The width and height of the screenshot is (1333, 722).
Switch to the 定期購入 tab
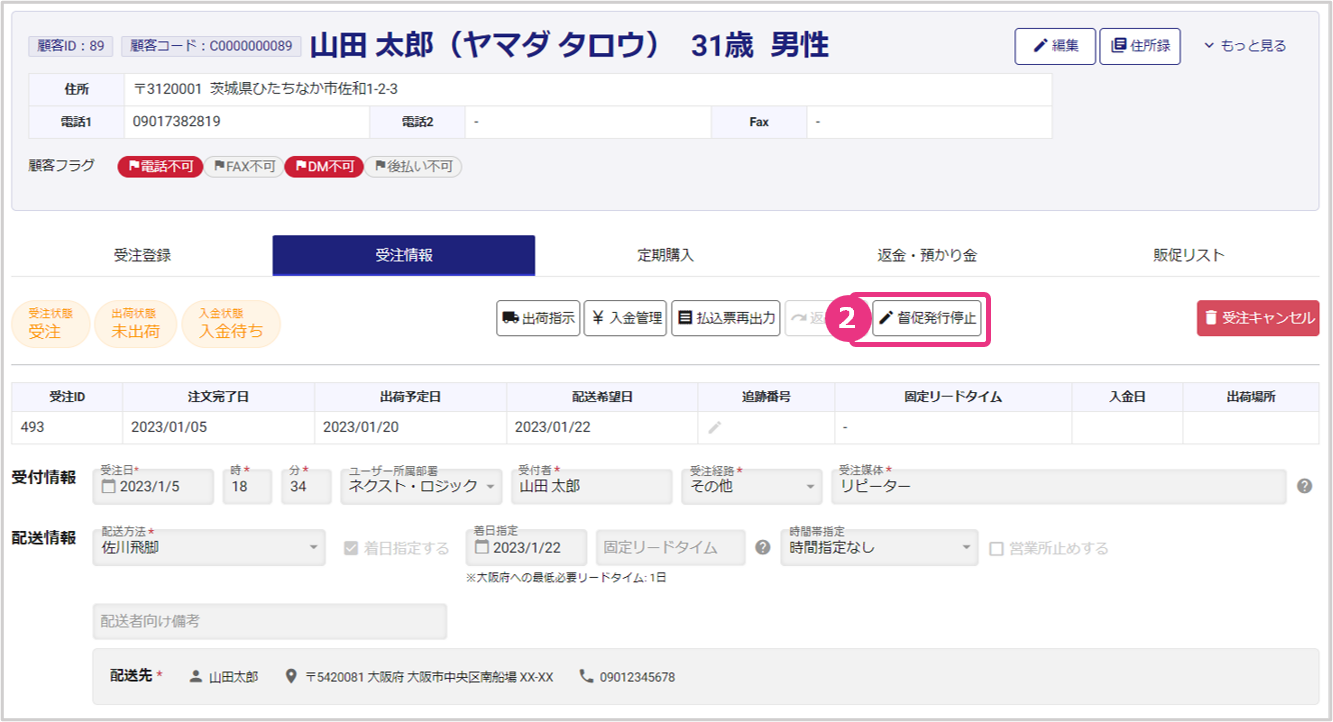point(665,255)
